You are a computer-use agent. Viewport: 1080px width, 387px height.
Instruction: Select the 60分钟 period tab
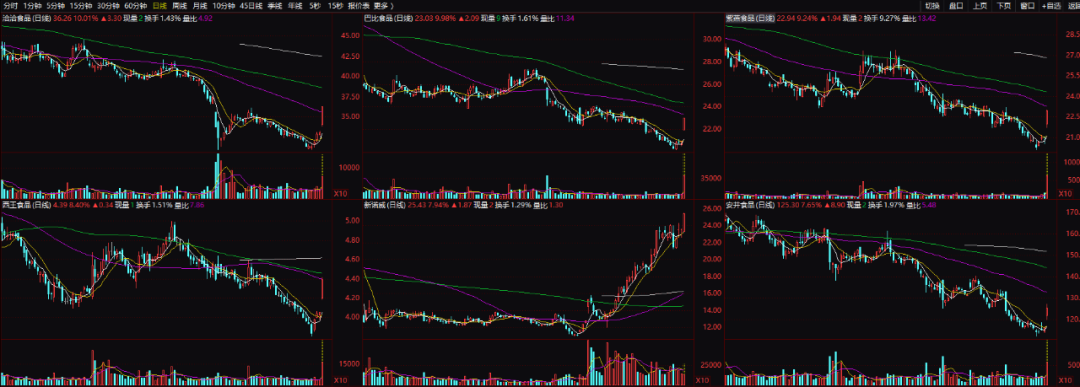coord(135,6)
